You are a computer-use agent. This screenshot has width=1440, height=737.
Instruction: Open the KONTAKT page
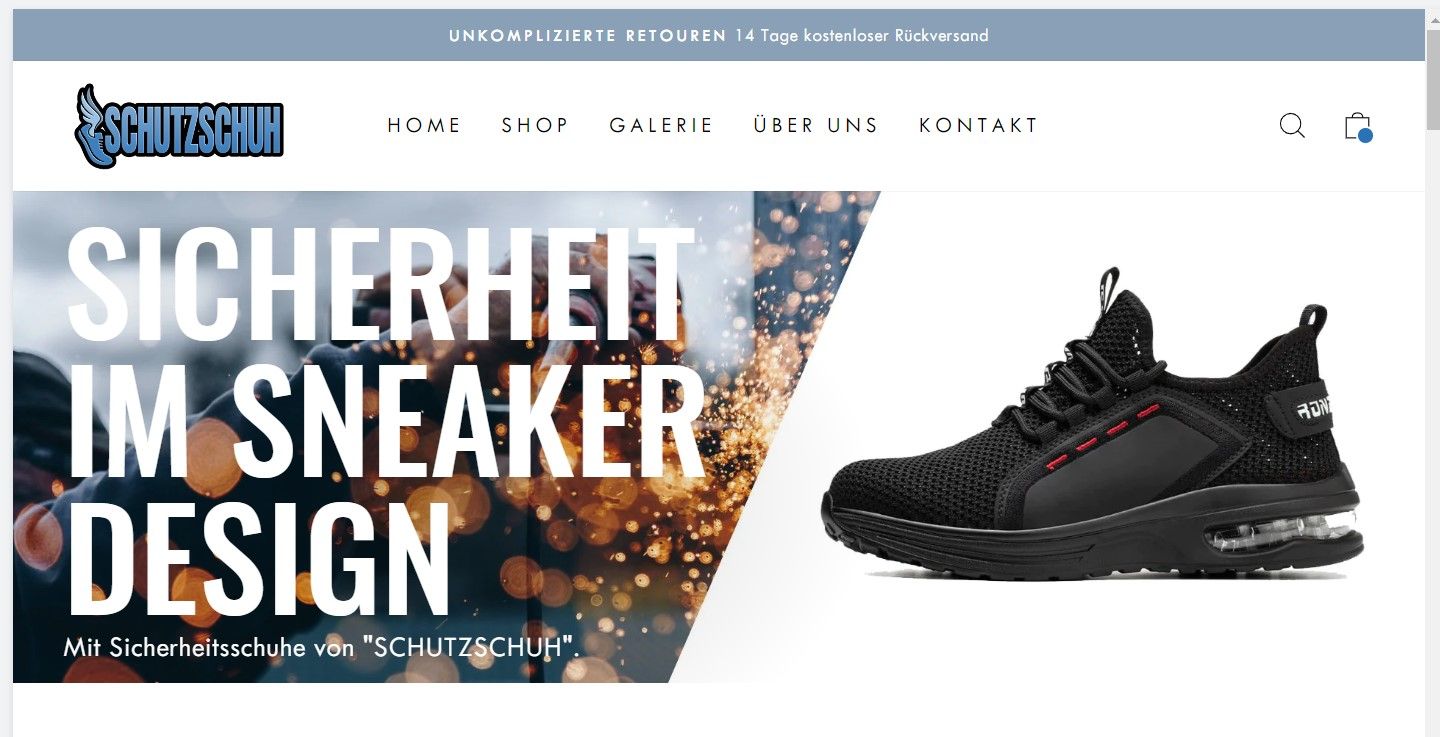(979, 125)
